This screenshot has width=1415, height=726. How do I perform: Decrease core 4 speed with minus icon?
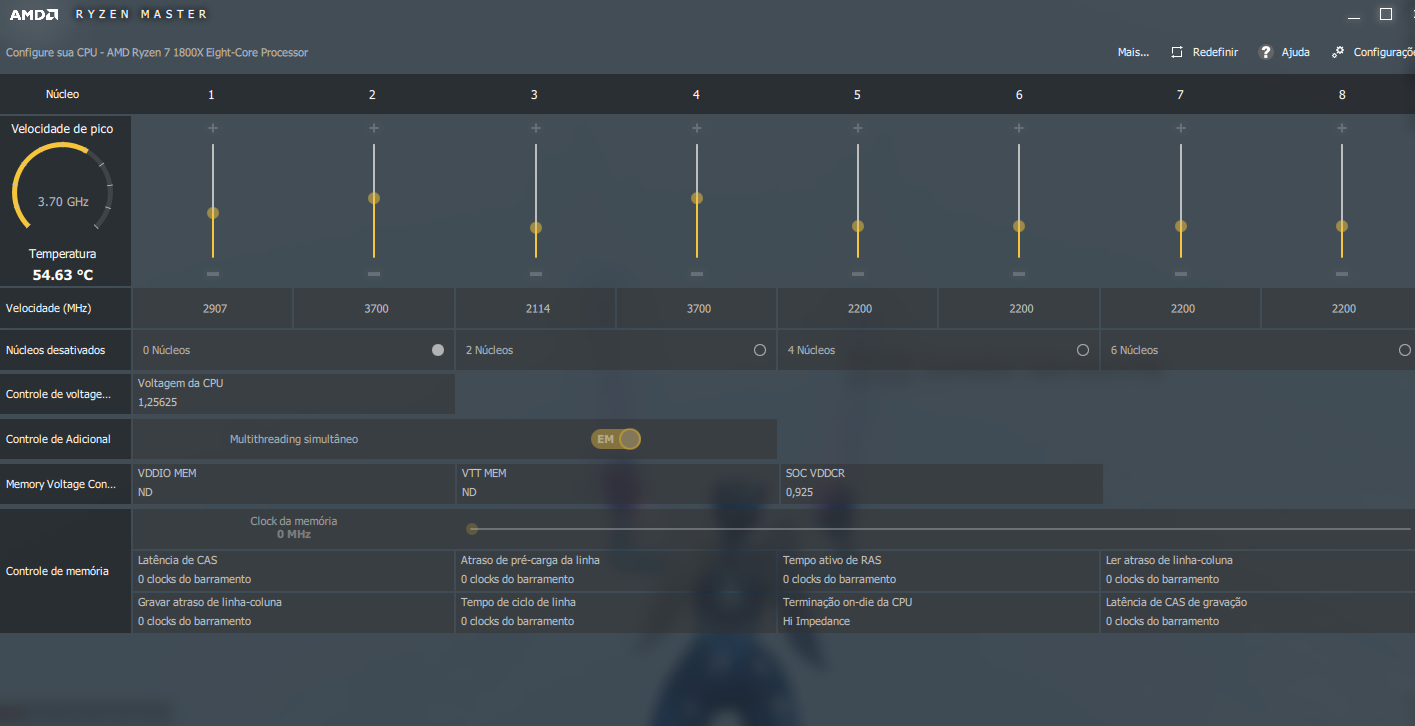click(697, 274)
